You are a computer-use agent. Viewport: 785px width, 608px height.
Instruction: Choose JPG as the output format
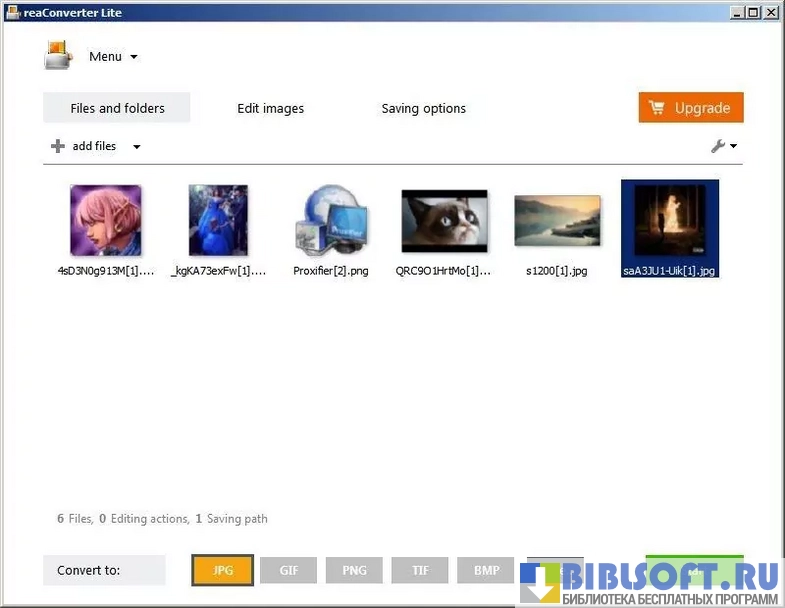click(x=223, y=570)
